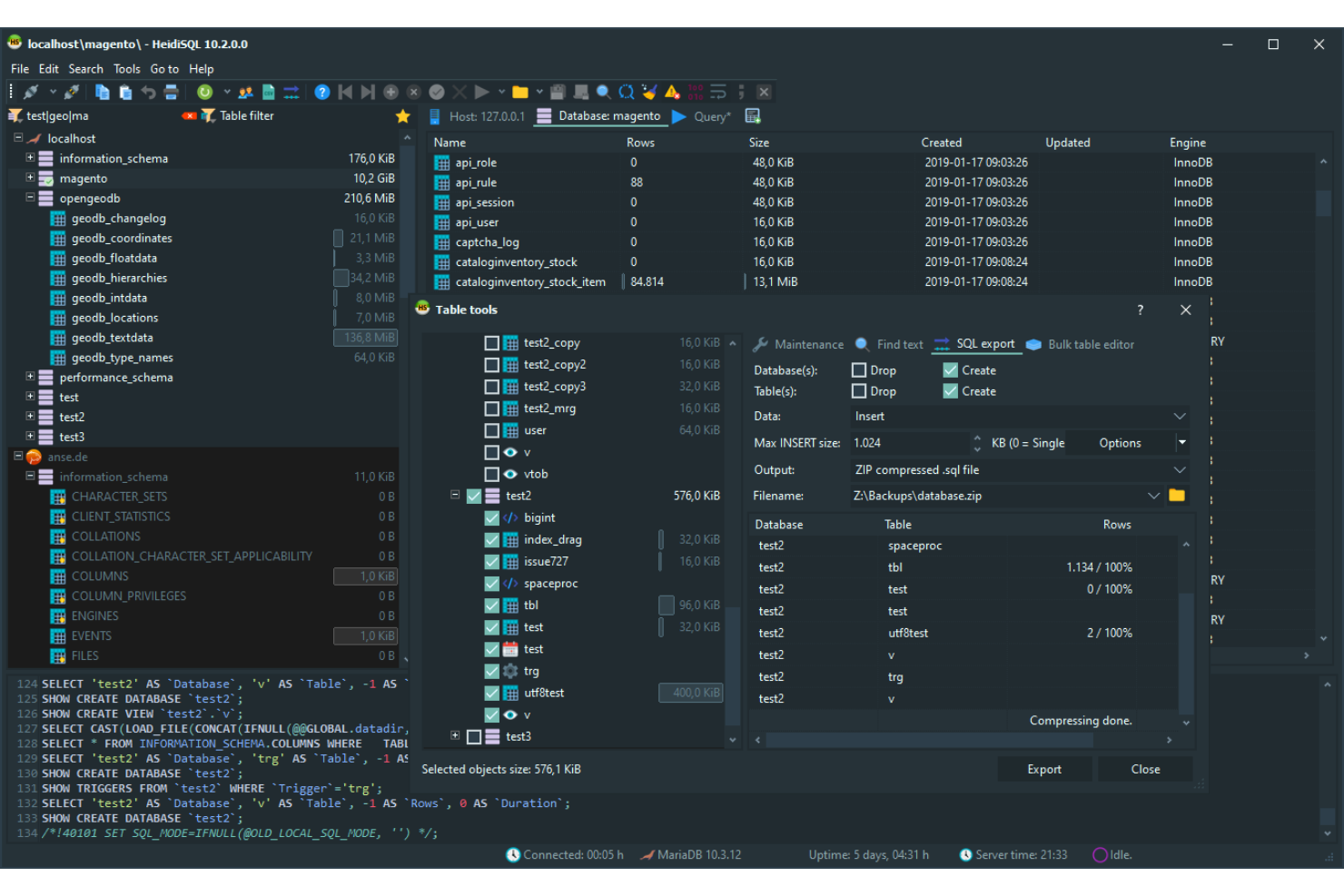This screenshot has height=896, width=1344.
Task: Collapse the opengeodb database tree node
Action: coord(30,198)
